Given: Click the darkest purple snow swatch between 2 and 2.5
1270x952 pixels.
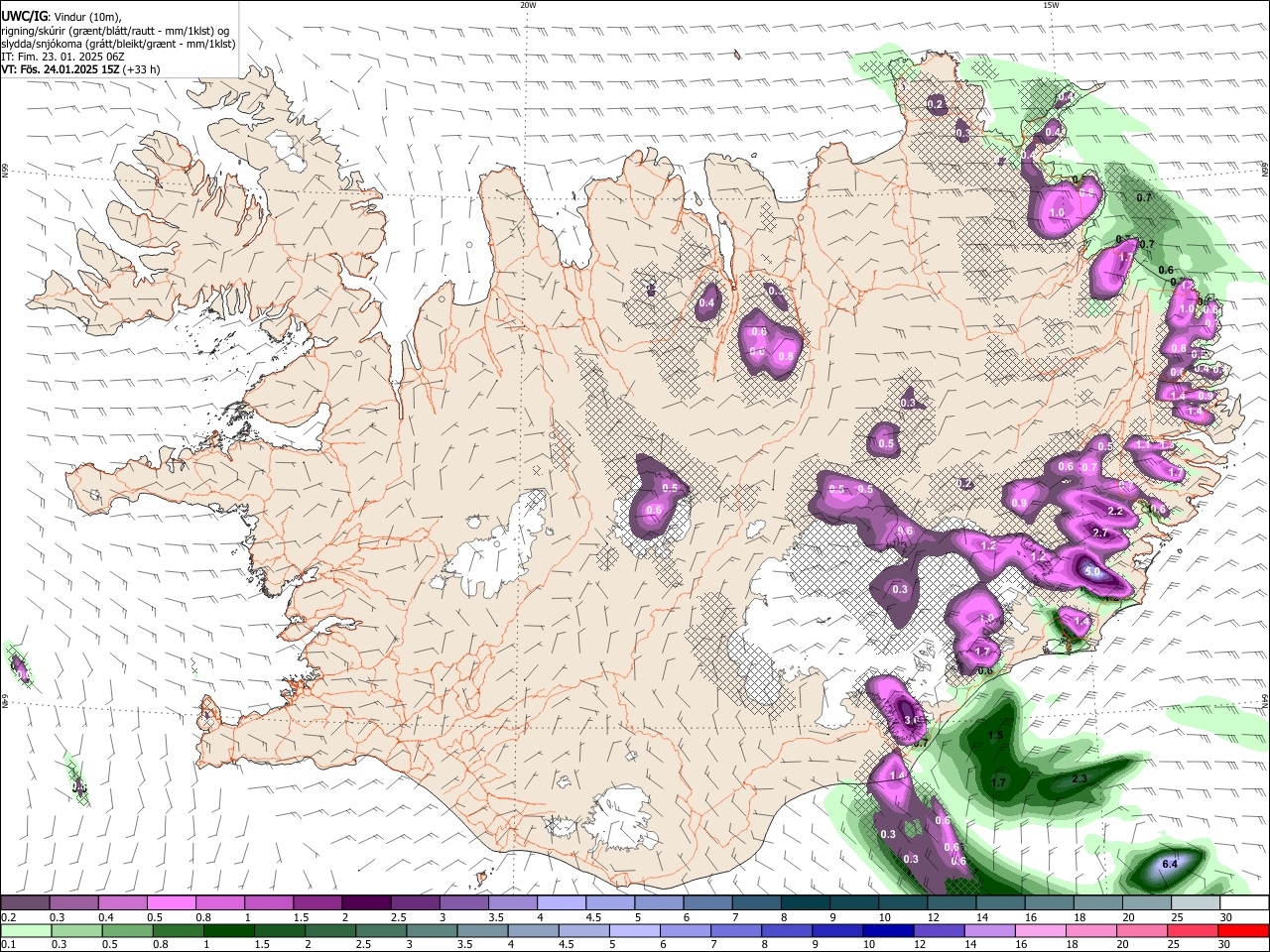Looking at the screenshot, I should click(x=366, y=902).
